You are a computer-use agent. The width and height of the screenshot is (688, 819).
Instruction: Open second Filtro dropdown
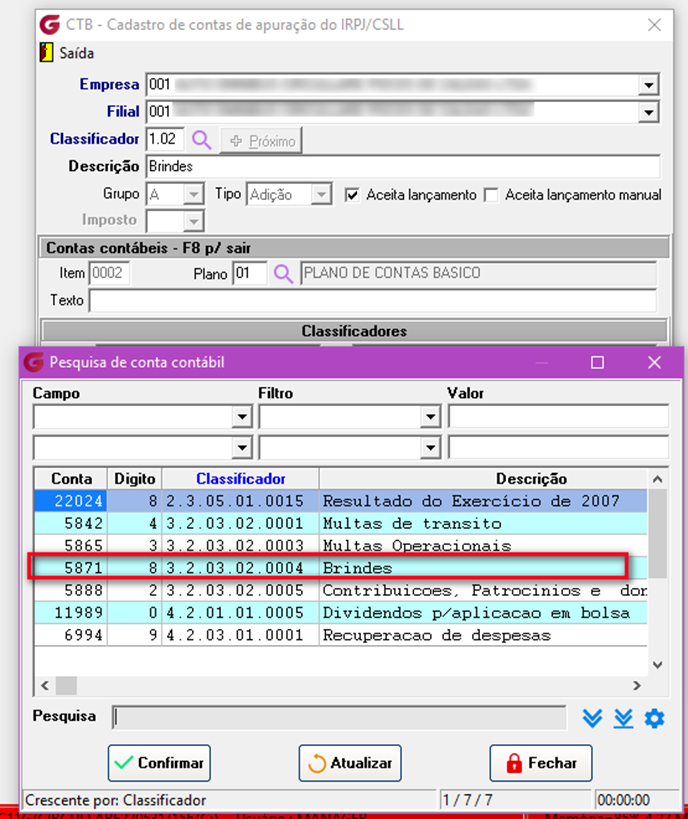click(430, 448)
